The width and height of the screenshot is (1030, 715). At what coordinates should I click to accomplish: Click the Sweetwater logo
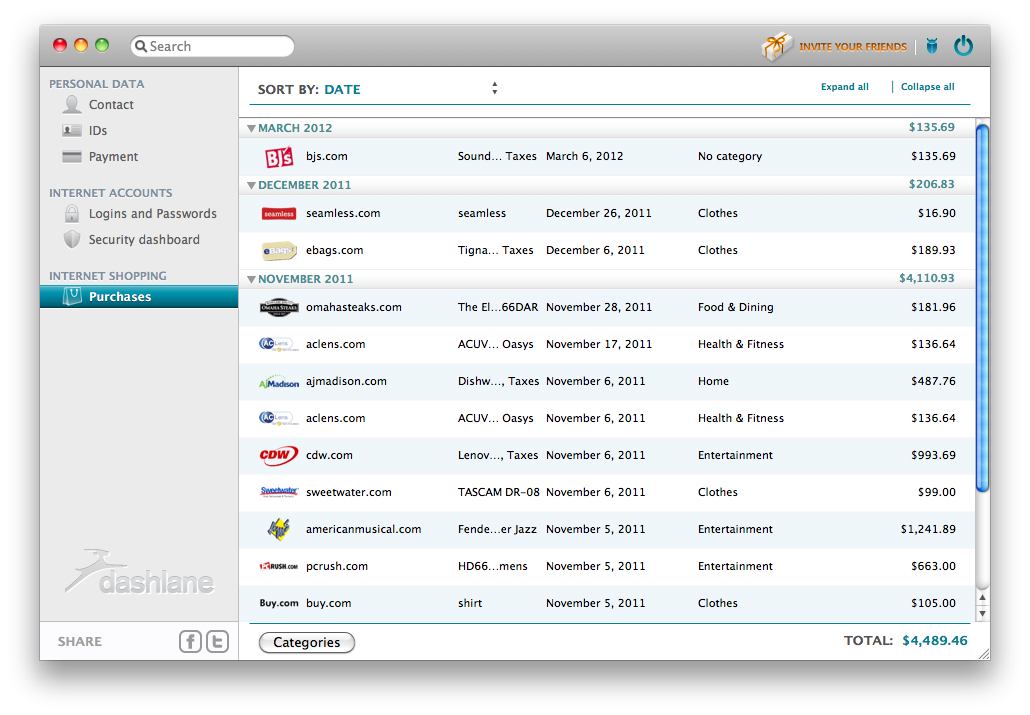tap(279, 492)
